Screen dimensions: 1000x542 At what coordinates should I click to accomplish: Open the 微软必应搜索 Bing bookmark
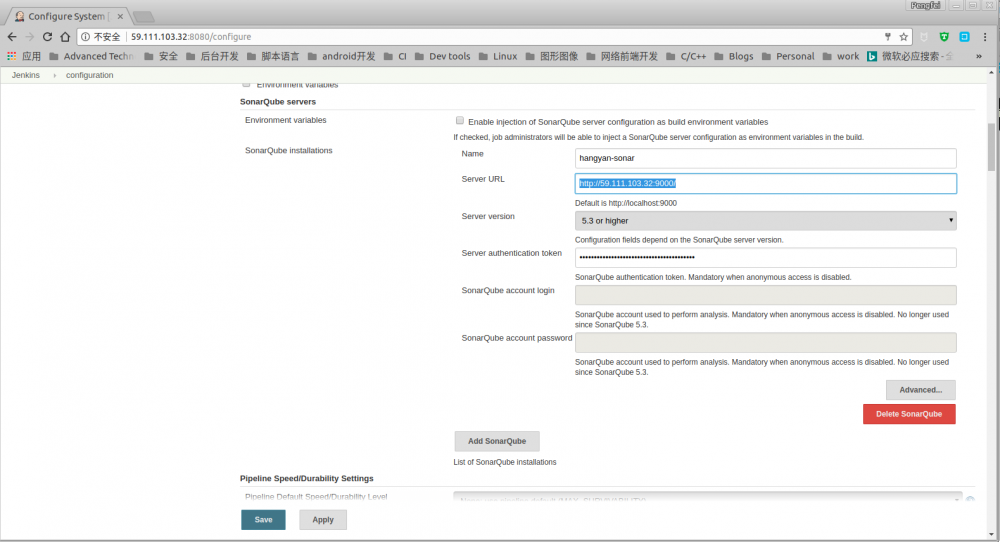(910, 56)
